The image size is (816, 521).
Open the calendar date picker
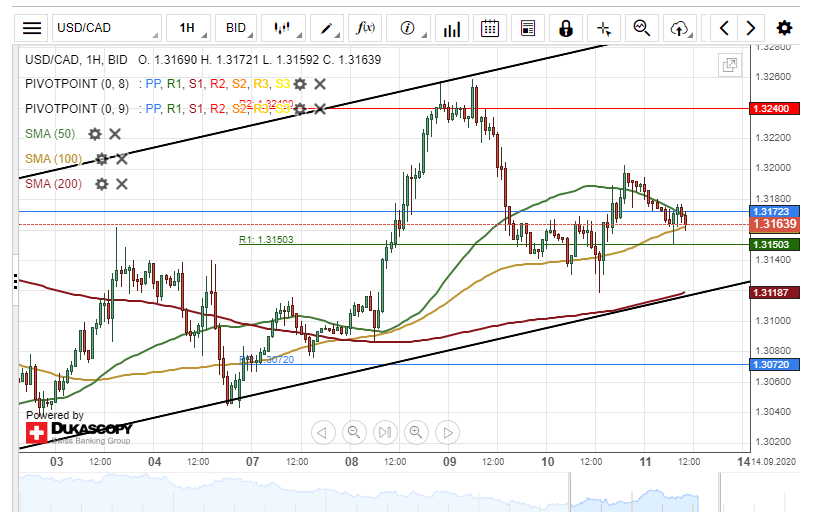tap(489, 28)
